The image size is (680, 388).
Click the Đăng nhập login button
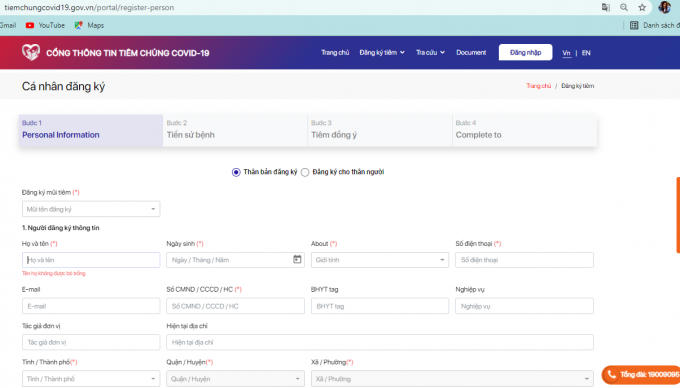526,52
